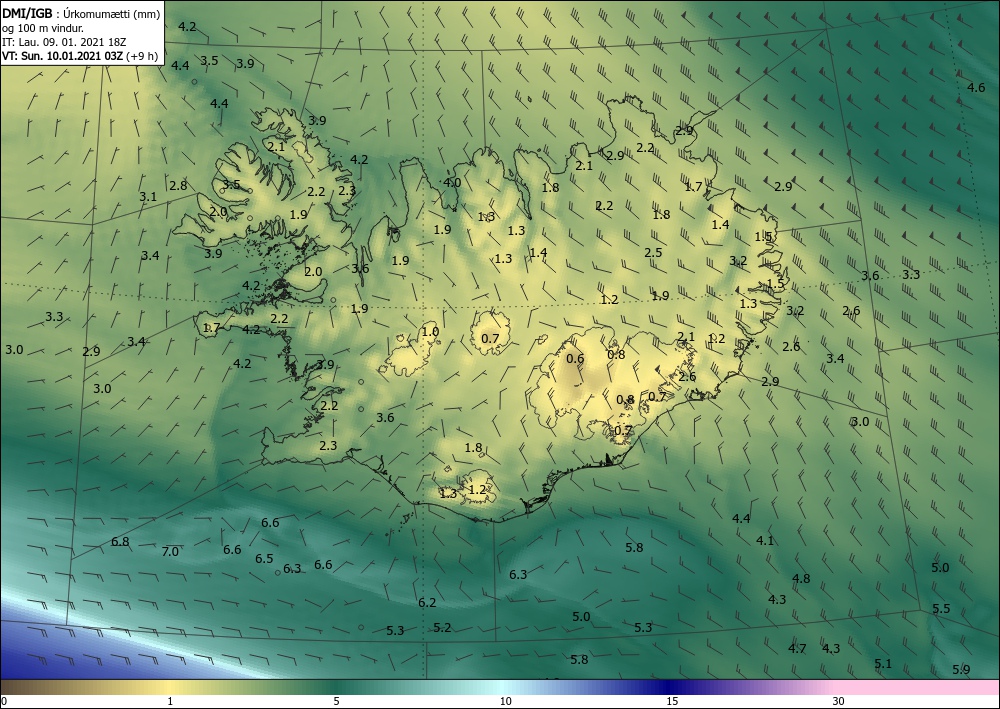Viewport: 1000px width, 709px height.
Task: Click the color scale tick labeled "10"
Action: [x=505, y=702]
